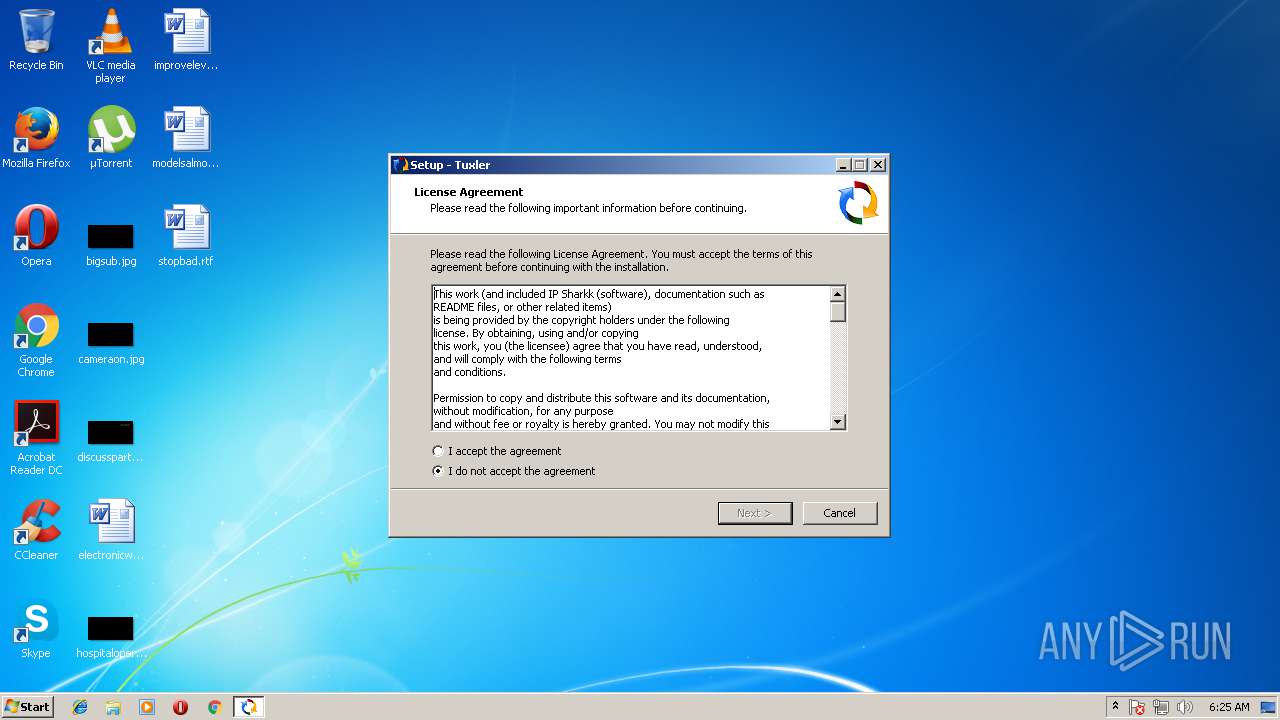This screenshot has width=1280, height=720.
Task: Click license scrollbar down arrow
Action: tap(838, 422)
